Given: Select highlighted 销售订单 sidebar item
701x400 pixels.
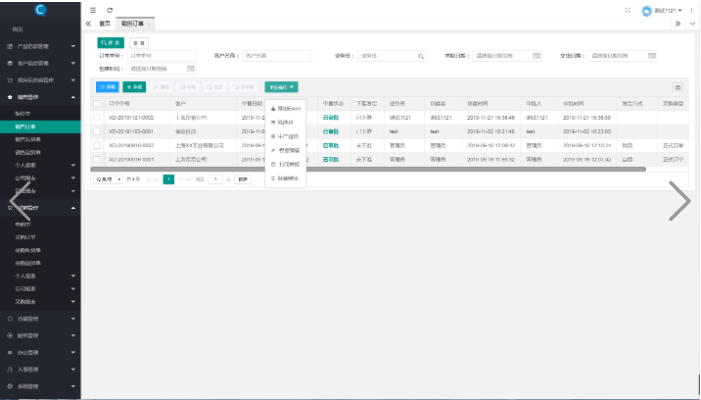Looking at the screenshot, I should [x=40, y=127].
